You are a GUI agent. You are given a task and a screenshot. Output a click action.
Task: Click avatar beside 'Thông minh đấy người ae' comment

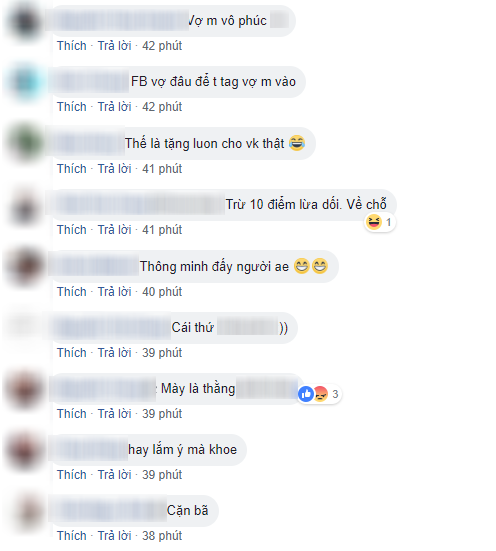click(25, 267)
